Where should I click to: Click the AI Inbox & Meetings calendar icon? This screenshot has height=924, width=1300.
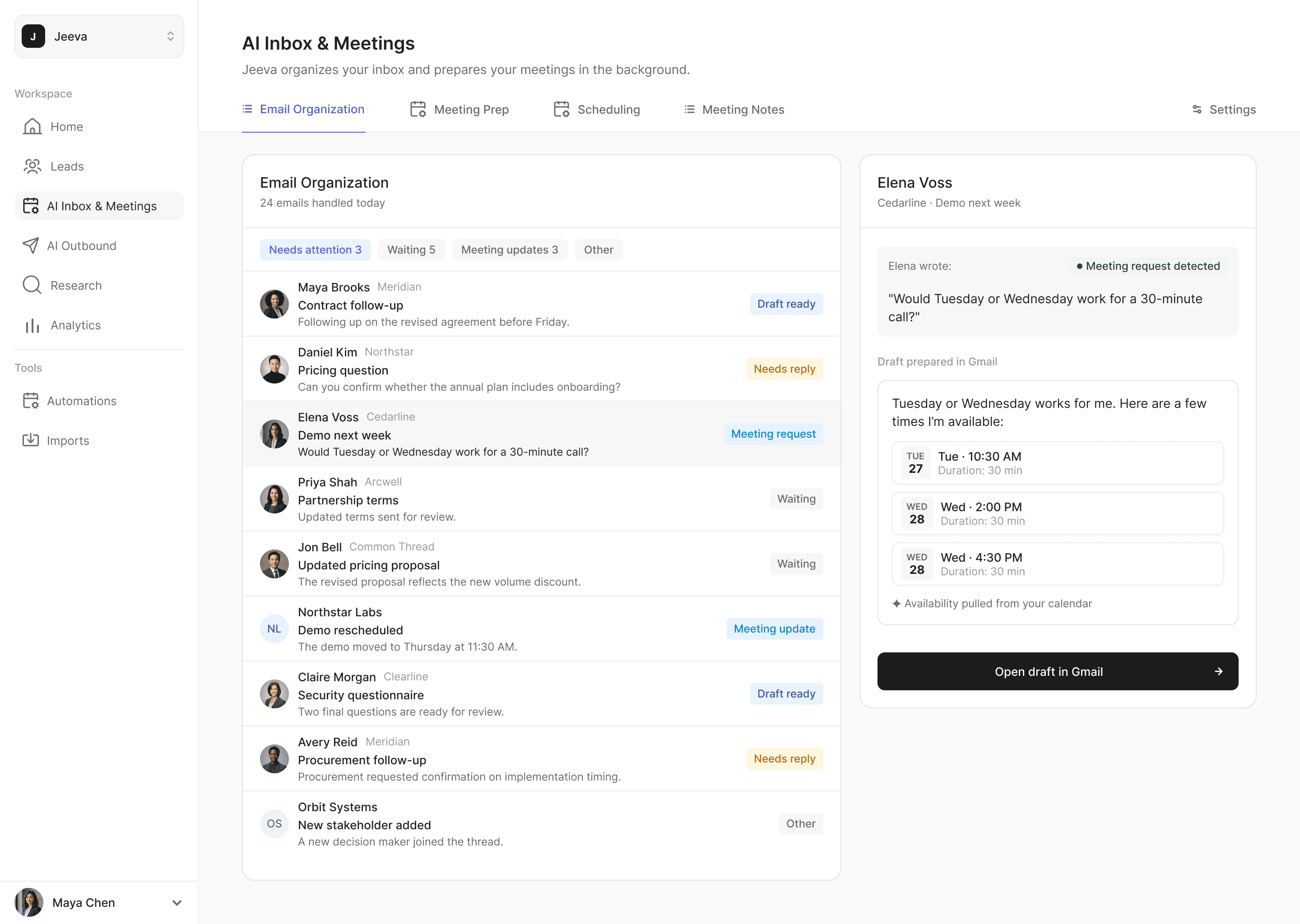click(31, 206)
